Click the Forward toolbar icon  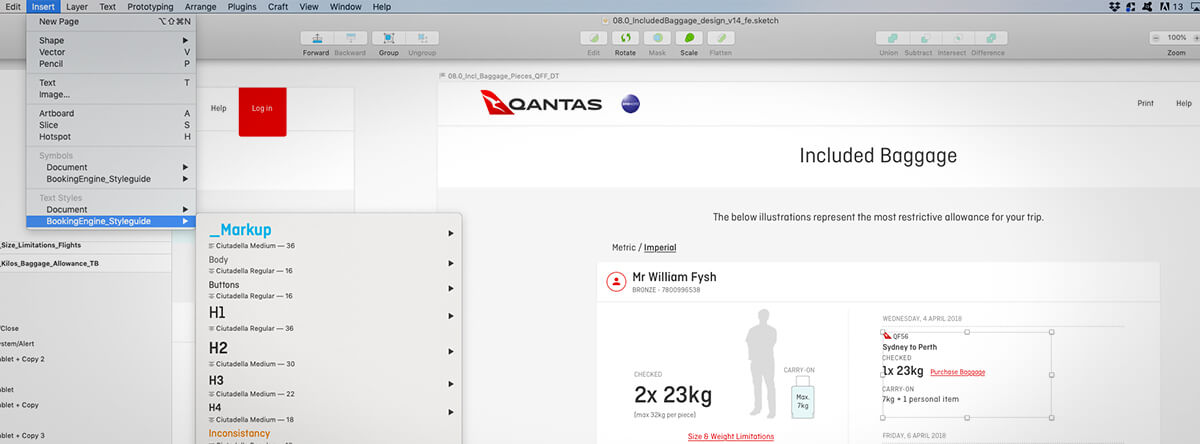pos(316,38)
